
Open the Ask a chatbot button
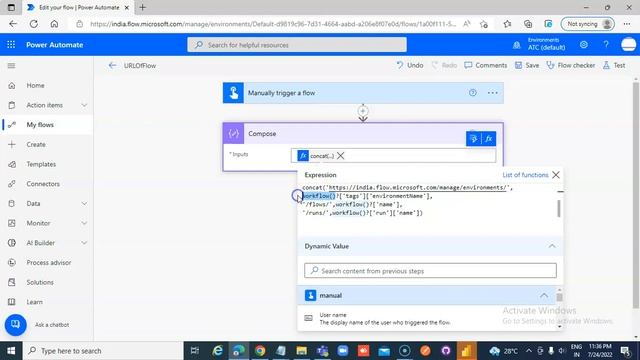[x=16, y=325]
